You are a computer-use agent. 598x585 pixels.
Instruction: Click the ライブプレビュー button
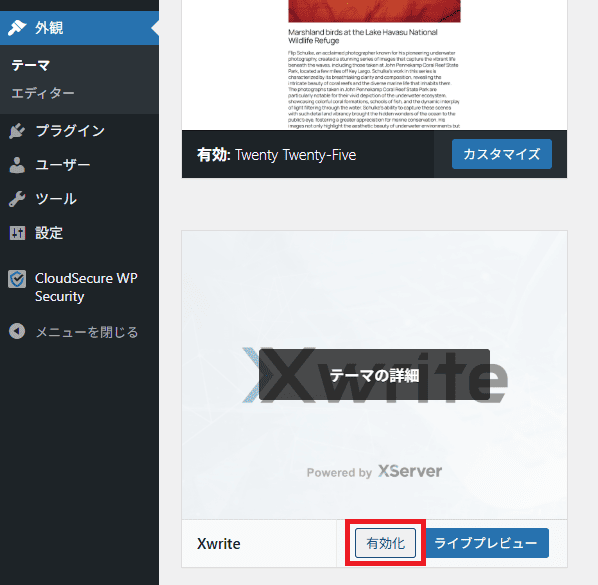(485, 543)
